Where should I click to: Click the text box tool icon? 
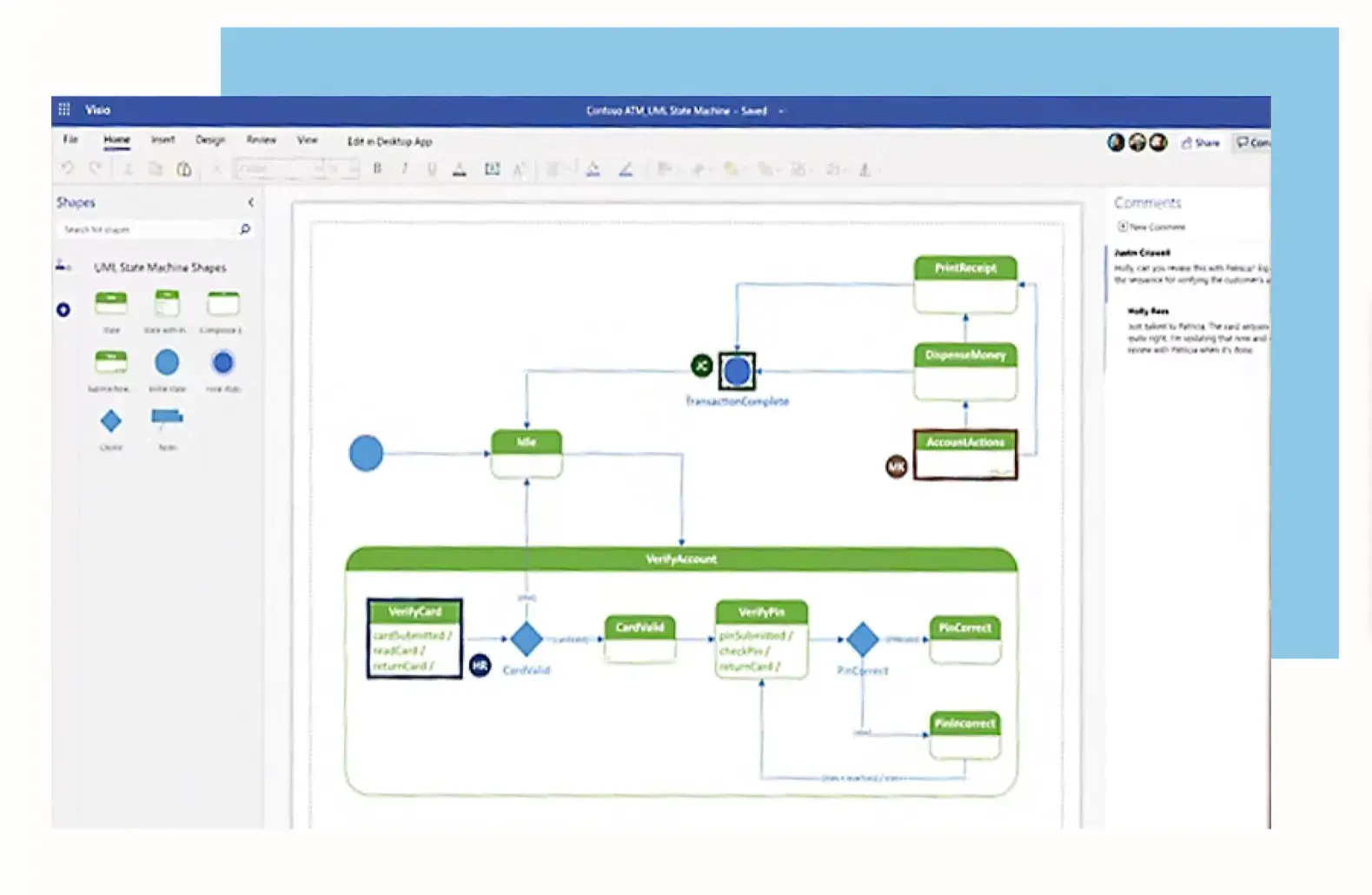pos(492,169)
